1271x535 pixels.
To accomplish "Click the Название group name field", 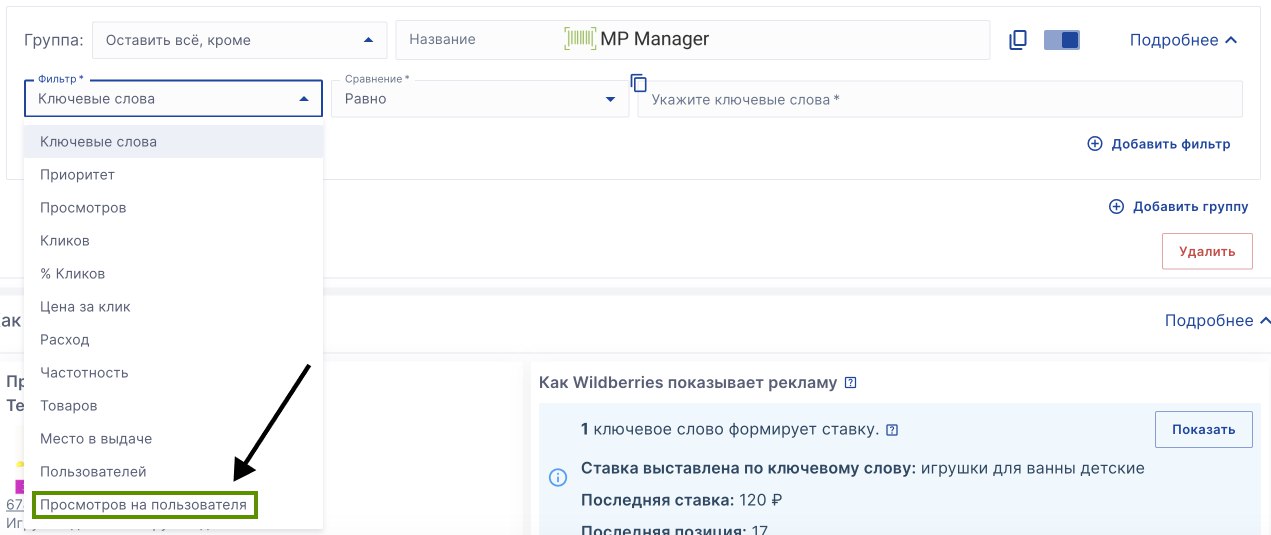I will click(x=692, y=40).
